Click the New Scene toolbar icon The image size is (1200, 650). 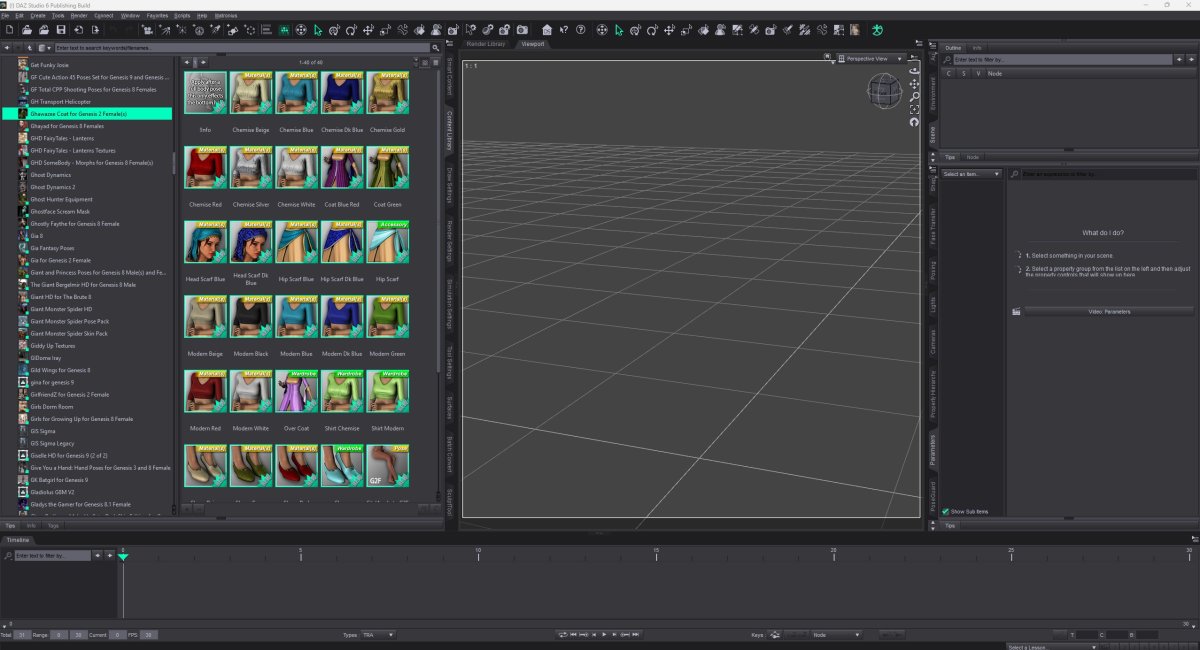point(10,30)
